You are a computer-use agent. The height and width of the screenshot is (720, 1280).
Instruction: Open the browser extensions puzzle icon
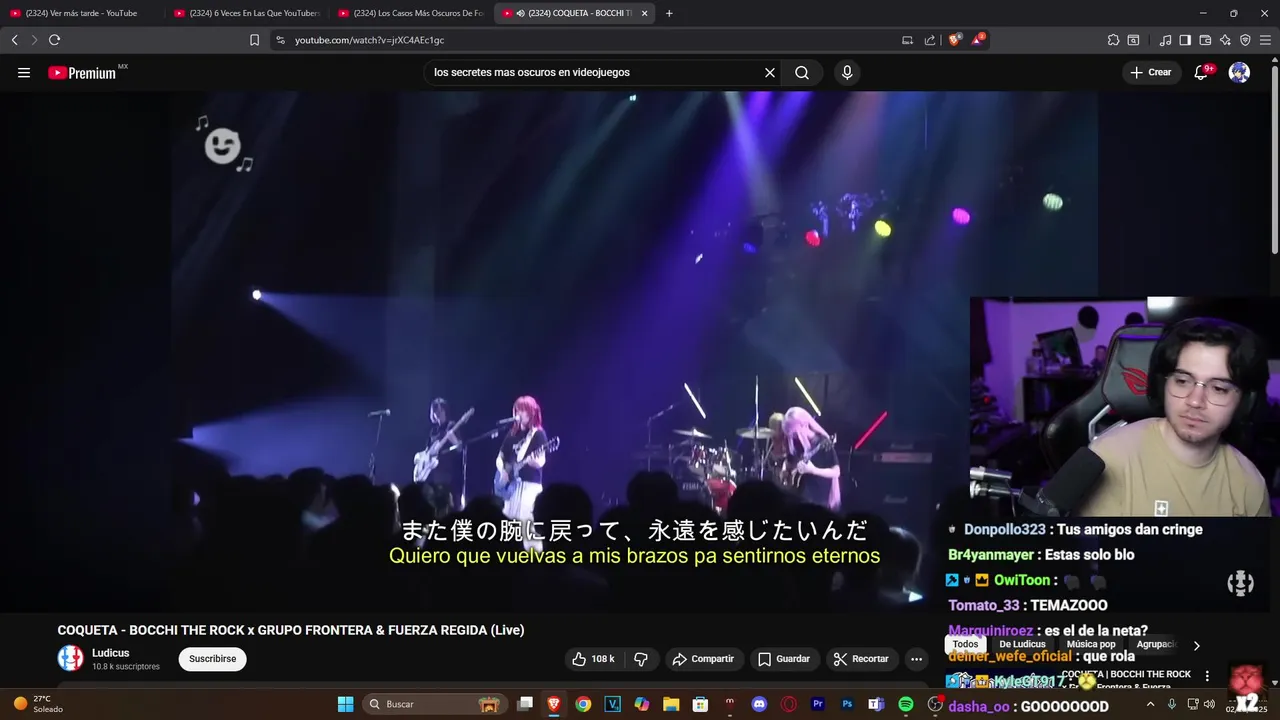[x=1113, y=40]
